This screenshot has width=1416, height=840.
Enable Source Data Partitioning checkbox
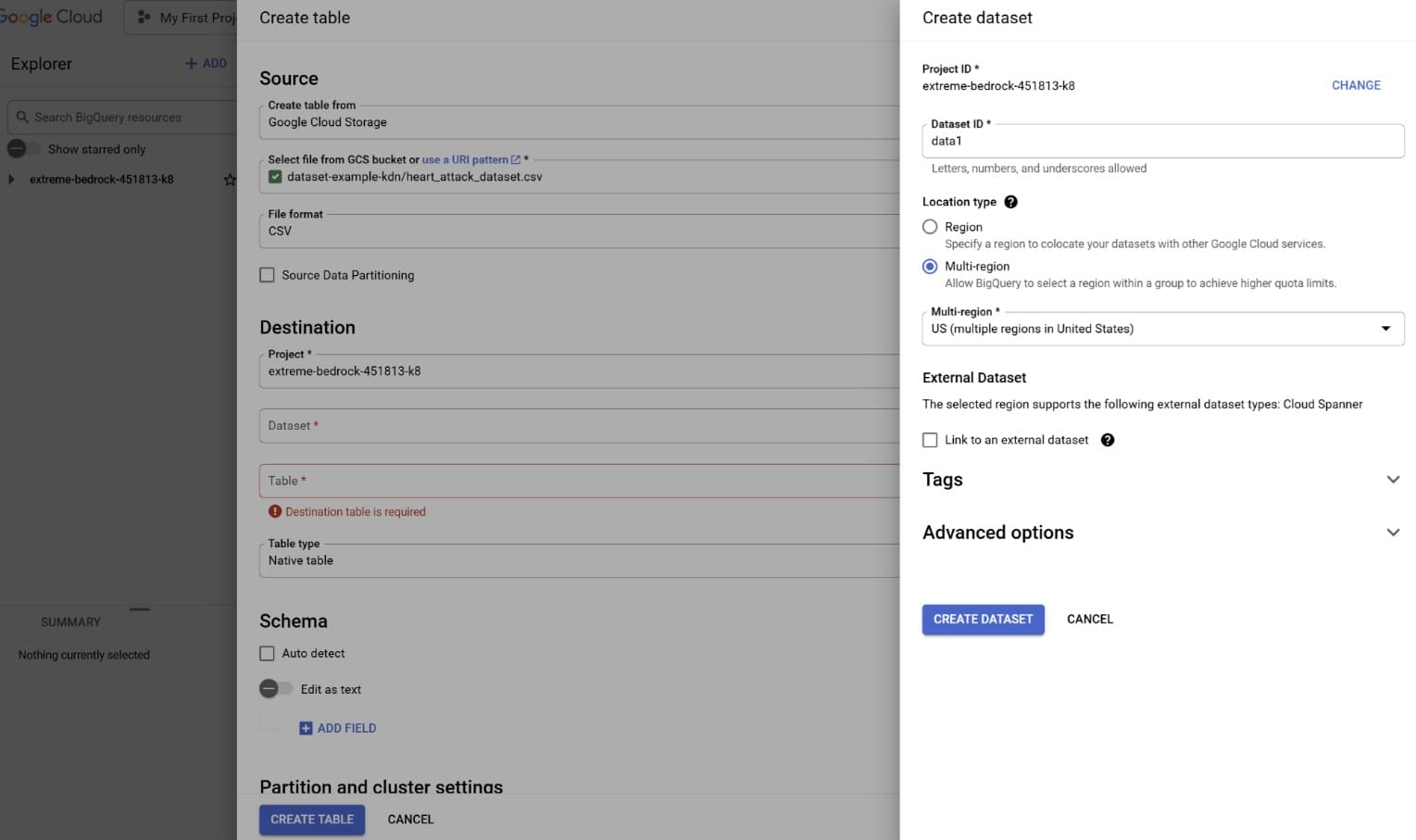point(267,275)
